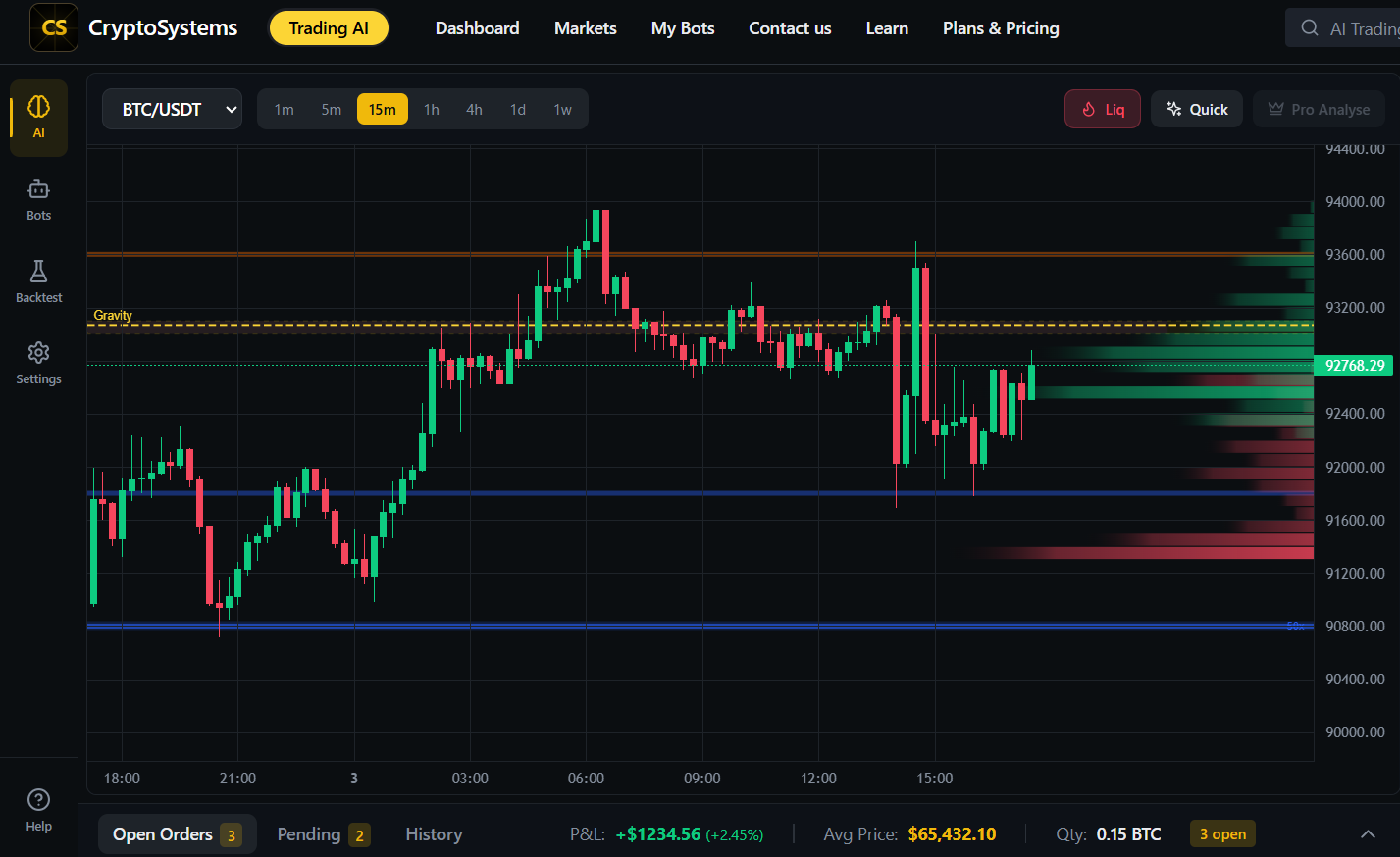
Task: Open the Markets menu item
Action: point(586,28)
